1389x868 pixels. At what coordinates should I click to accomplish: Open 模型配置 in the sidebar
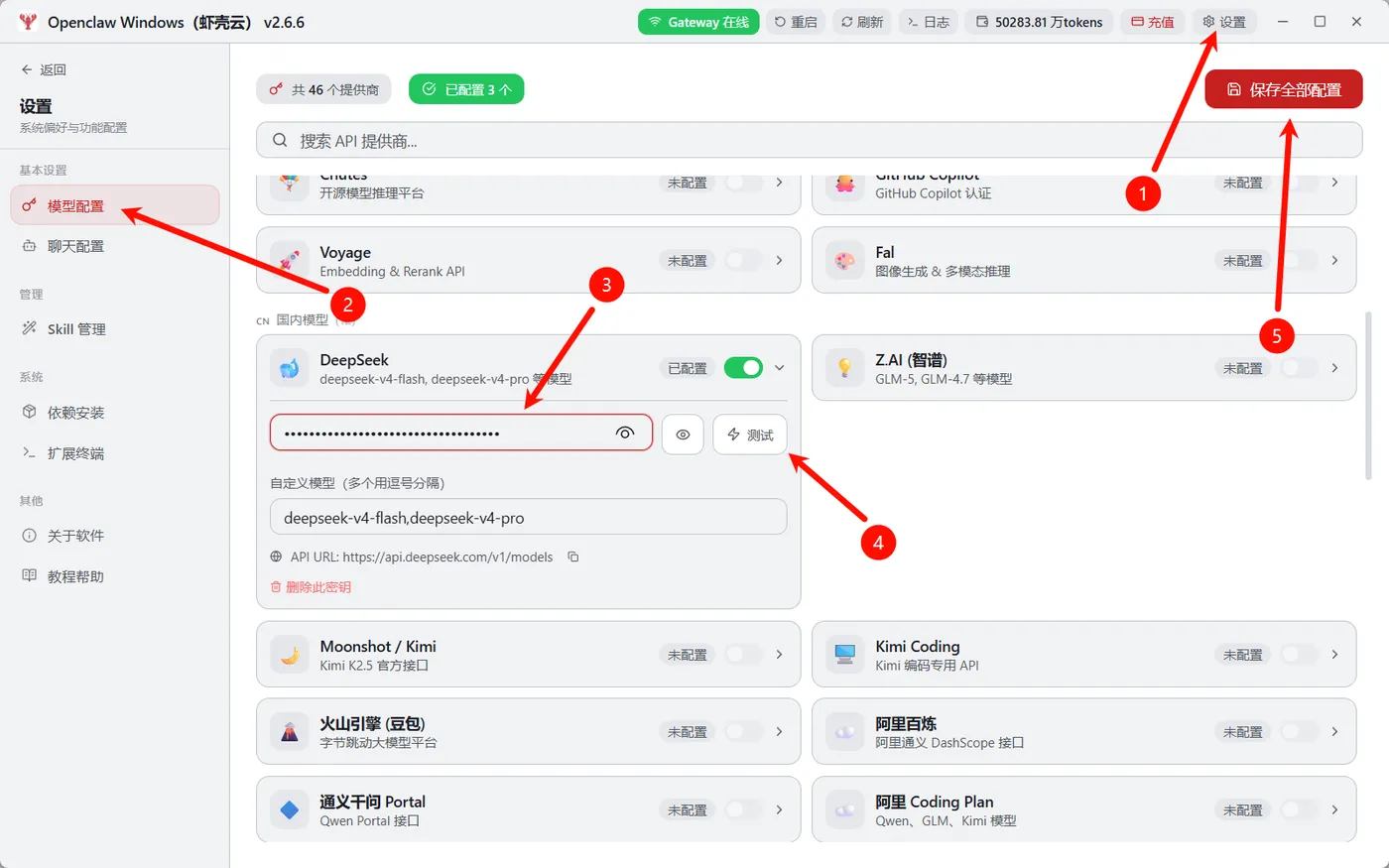tap(115, 205)
